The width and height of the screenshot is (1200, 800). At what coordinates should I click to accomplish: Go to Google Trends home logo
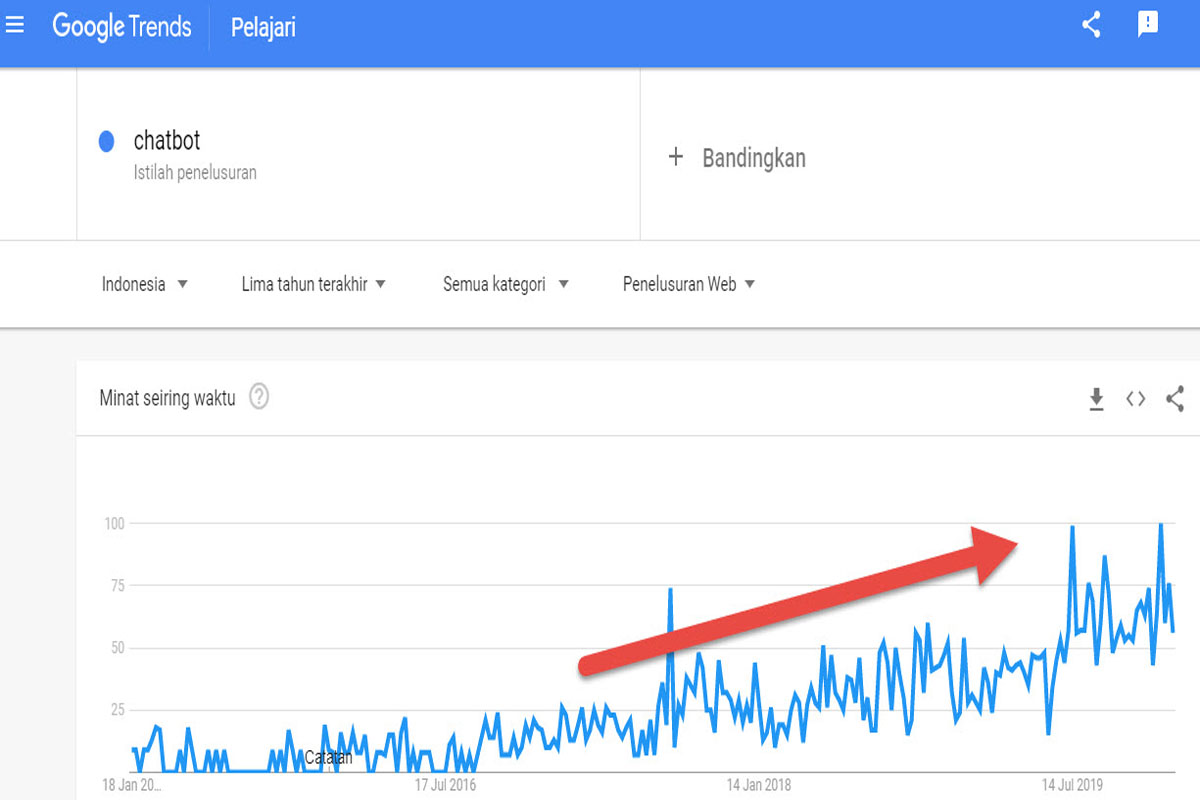tap(122, 26)
